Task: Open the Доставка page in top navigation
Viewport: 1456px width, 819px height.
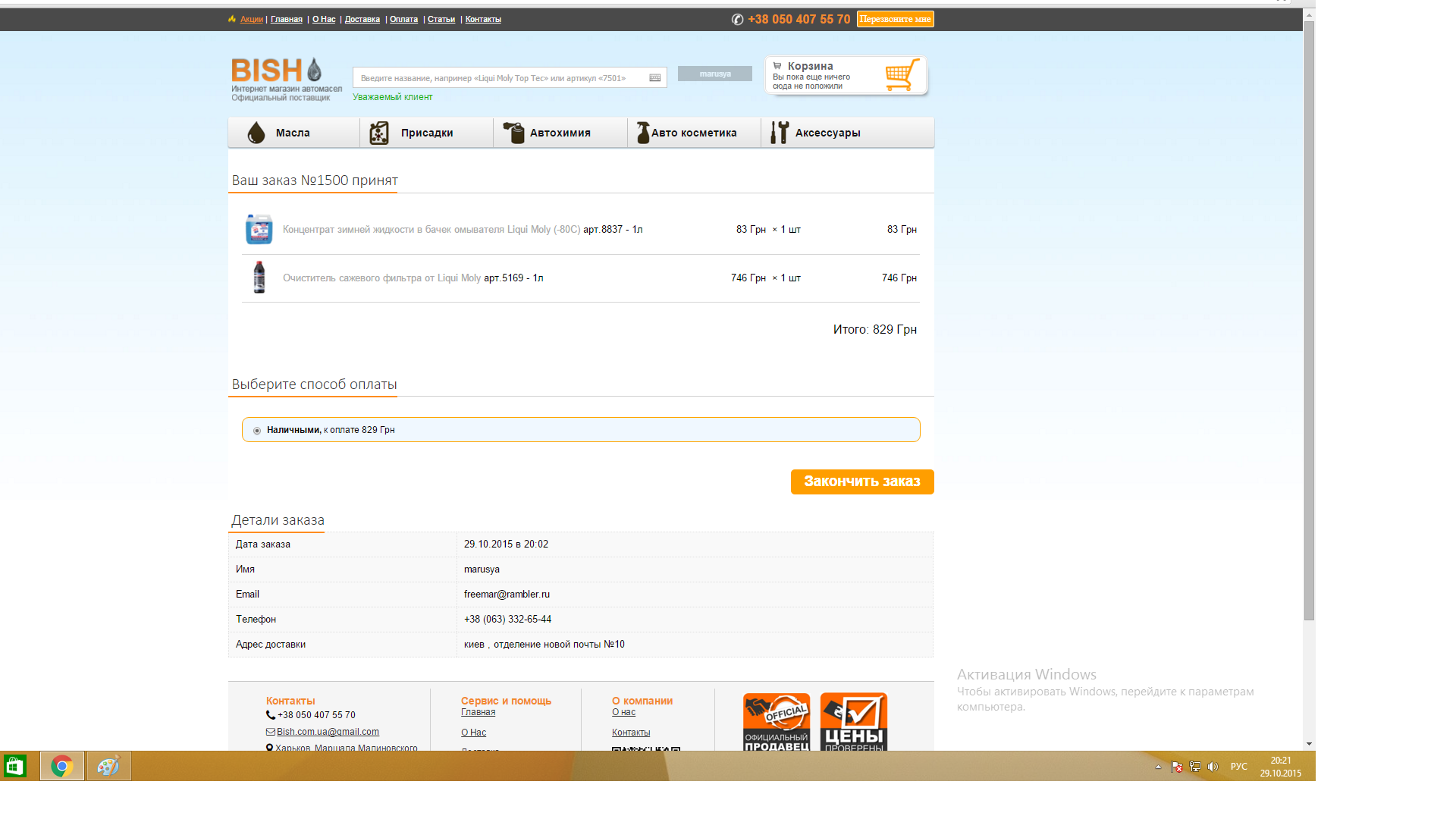Action: click(362, 20)
